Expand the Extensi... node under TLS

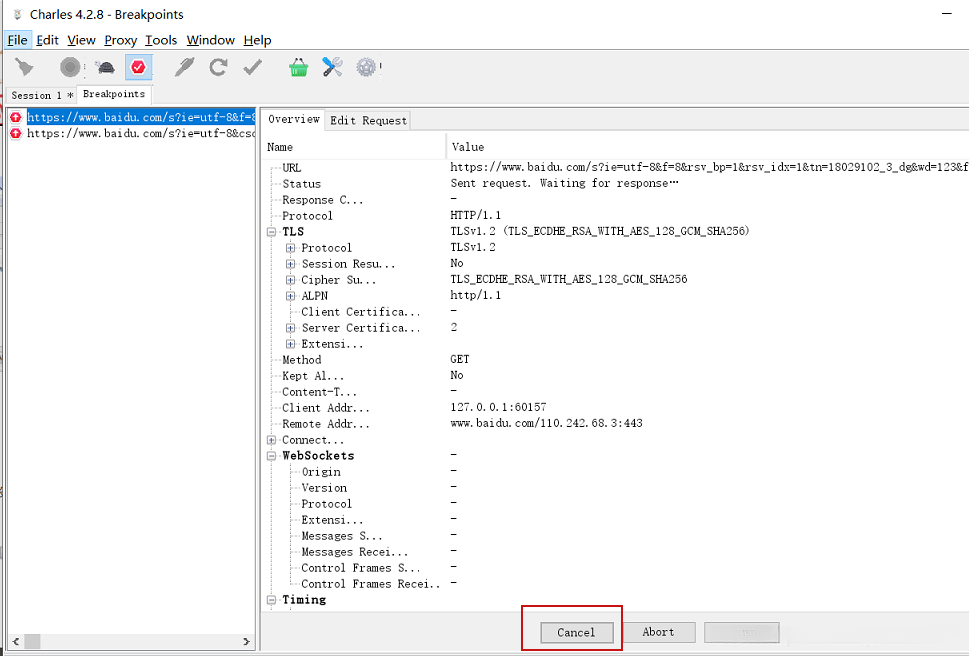290,344
